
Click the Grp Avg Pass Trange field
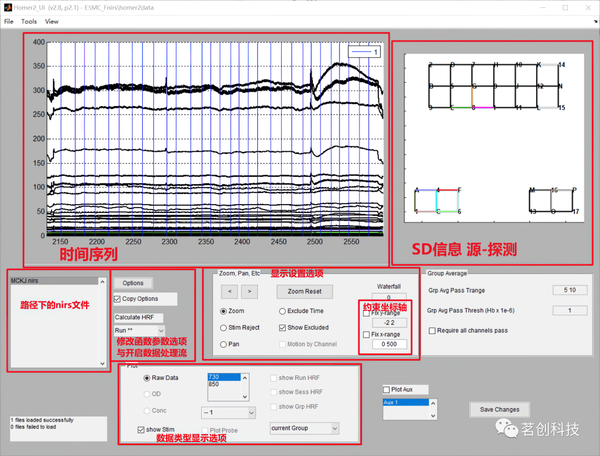pyautogui.click(x=570, y=290)
